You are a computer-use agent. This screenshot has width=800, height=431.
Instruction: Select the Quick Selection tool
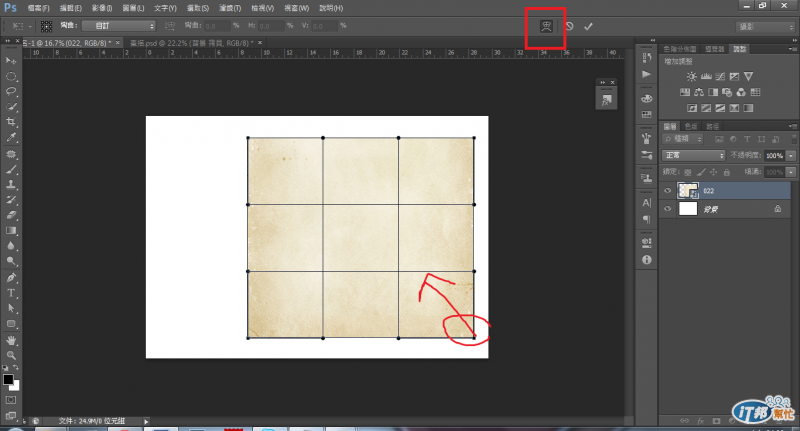tap(11, 107)
